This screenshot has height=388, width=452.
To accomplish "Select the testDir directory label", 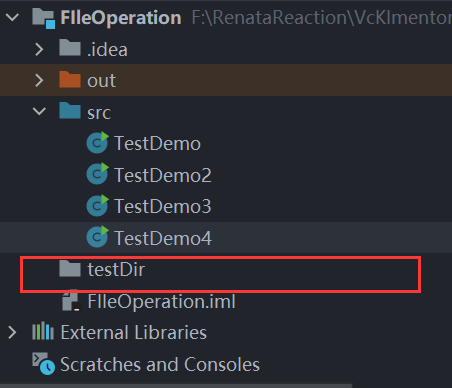I will [116, 269].
